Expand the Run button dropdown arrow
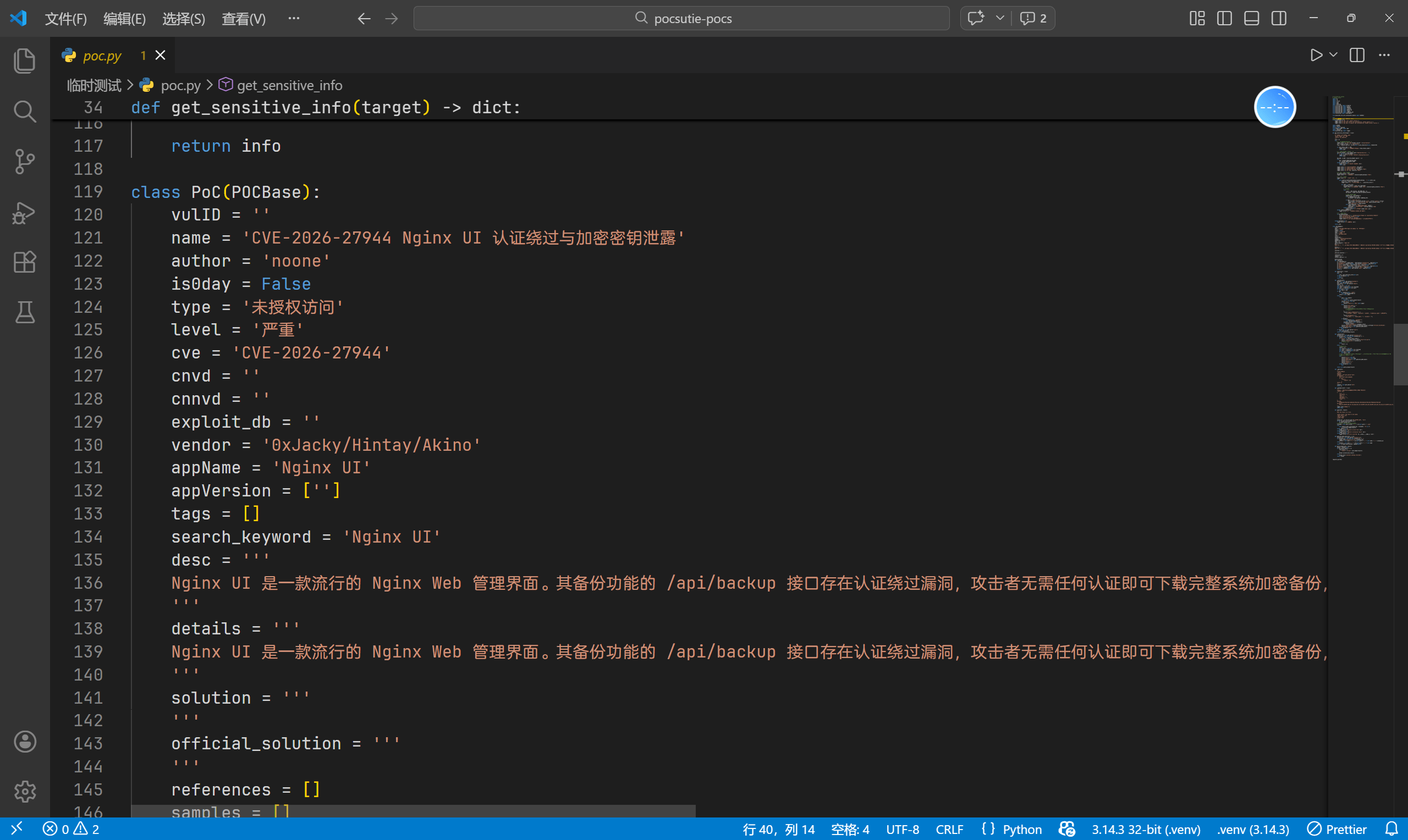 click(x=1333, y=55)
